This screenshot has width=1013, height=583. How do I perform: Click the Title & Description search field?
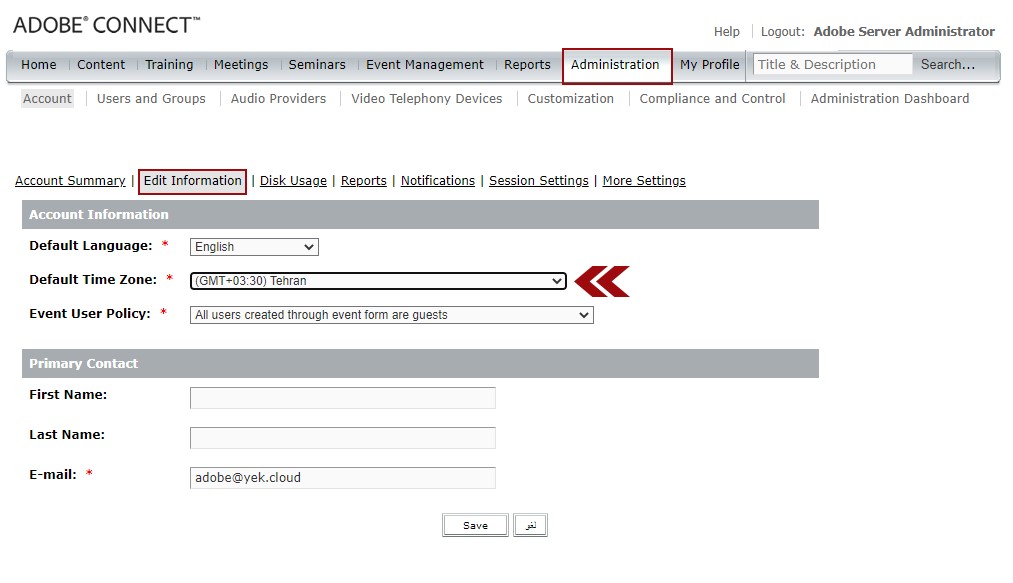coord(832,65)
